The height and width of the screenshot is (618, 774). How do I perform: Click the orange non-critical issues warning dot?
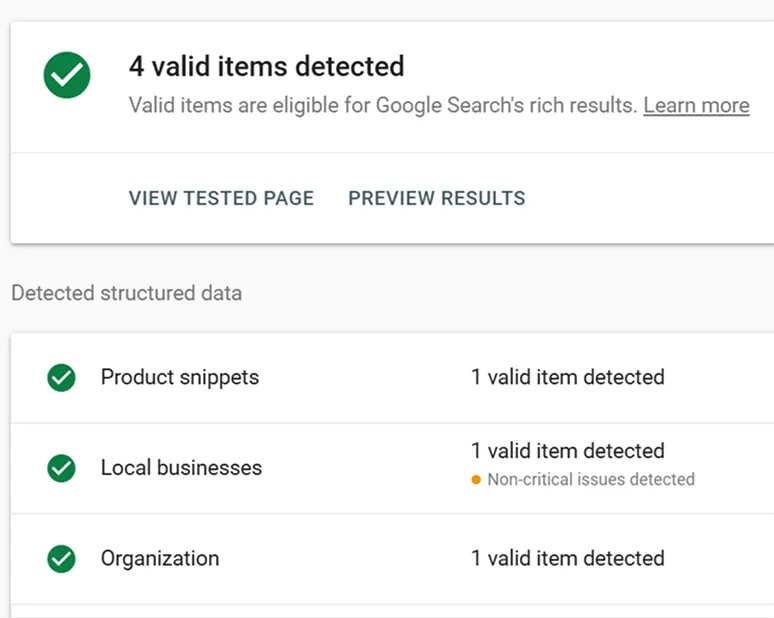(477, 480)
